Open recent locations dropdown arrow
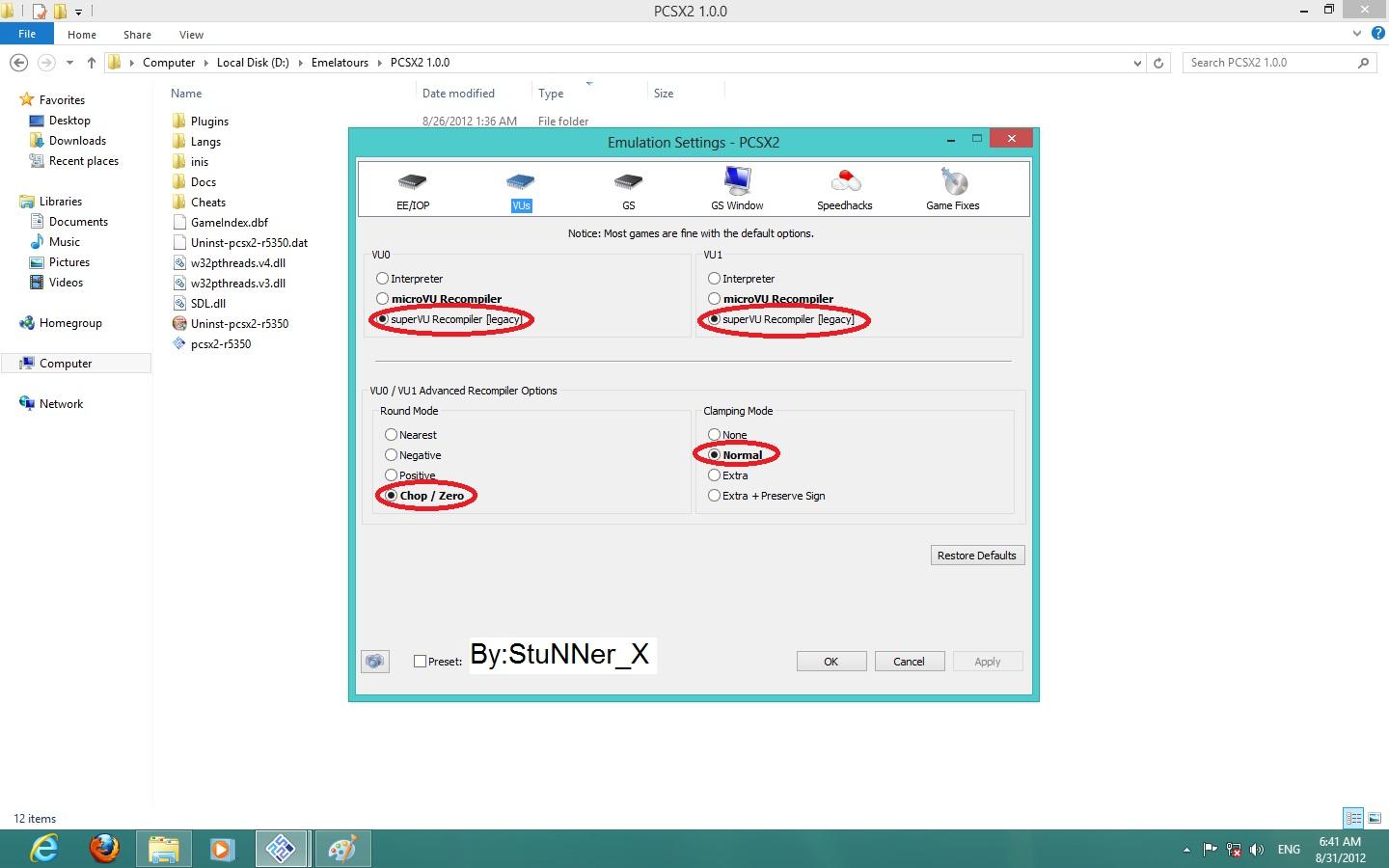Viewport: 1389px width, 868px height. point(69,63)
